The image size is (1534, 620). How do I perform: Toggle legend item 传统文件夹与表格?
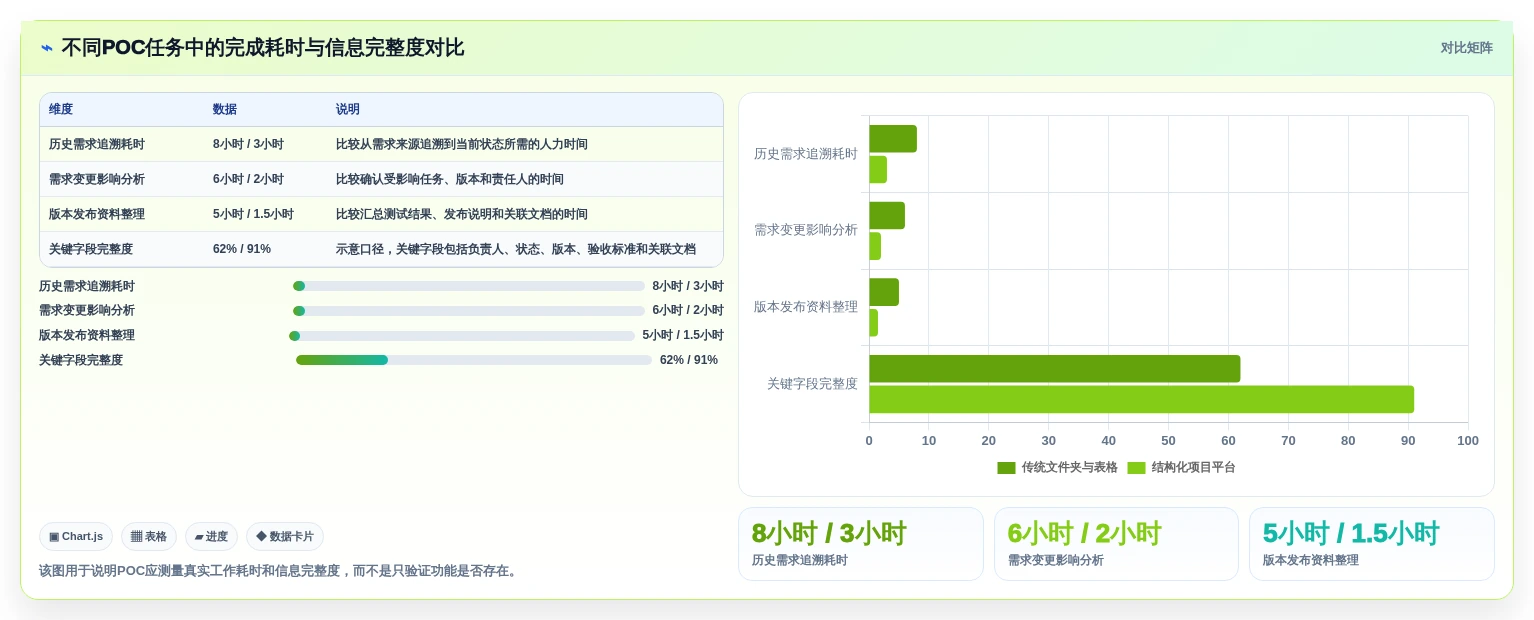pos(1057,468)
